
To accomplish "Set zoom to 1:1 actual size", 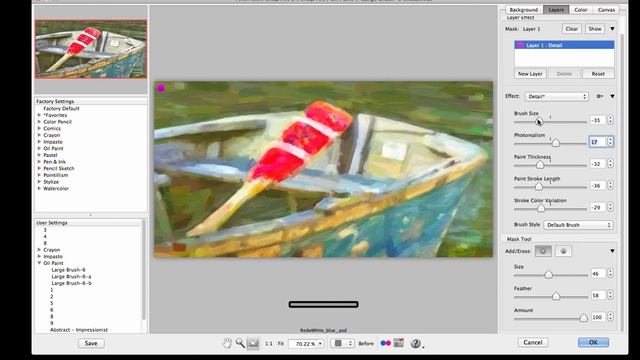I will 269,344.
